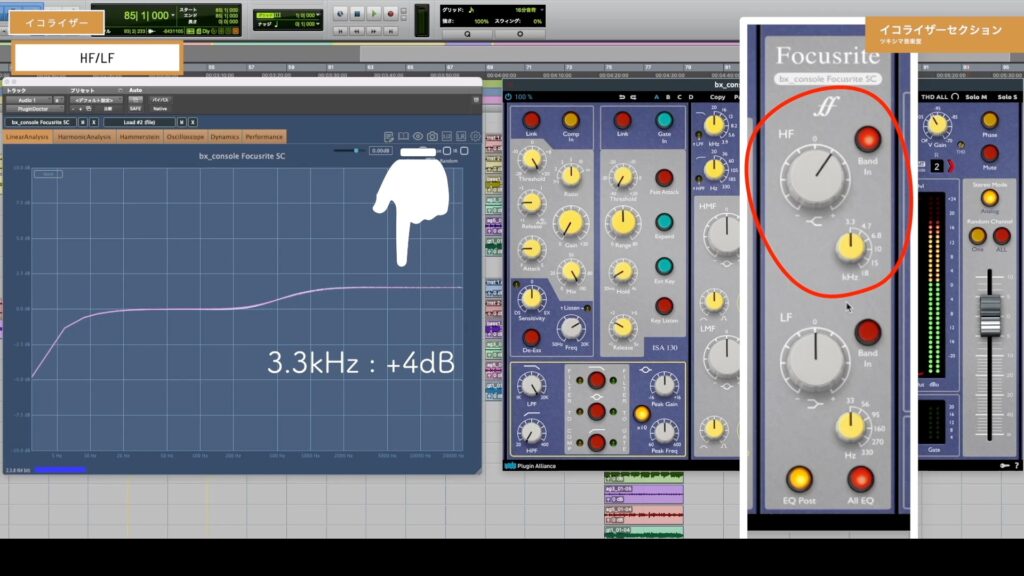Toggle the Comp In button
This screenshot has height=576, width=1024.
coord(571,120)
